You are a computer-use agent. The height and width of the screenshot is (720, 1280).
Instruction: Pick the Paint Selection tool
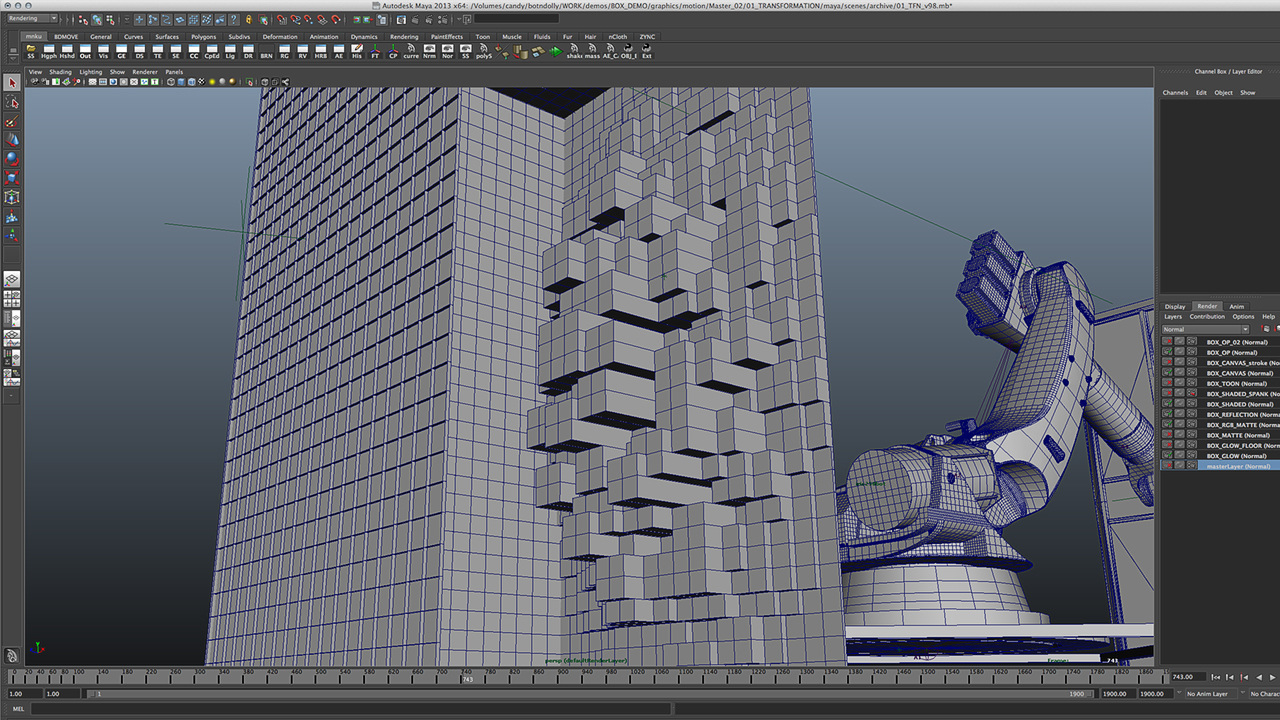12,122
